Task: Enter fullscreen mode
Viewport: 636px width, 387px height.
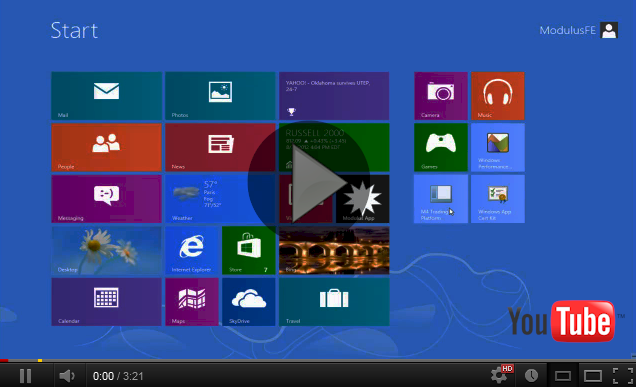Action: point(623,376)
